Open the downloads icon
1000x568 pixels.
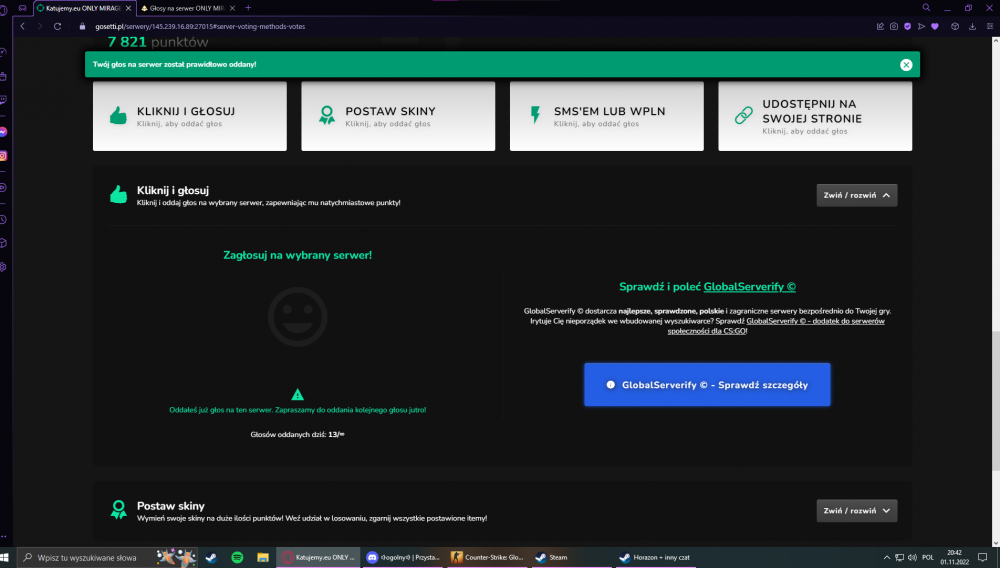point(972,26)
